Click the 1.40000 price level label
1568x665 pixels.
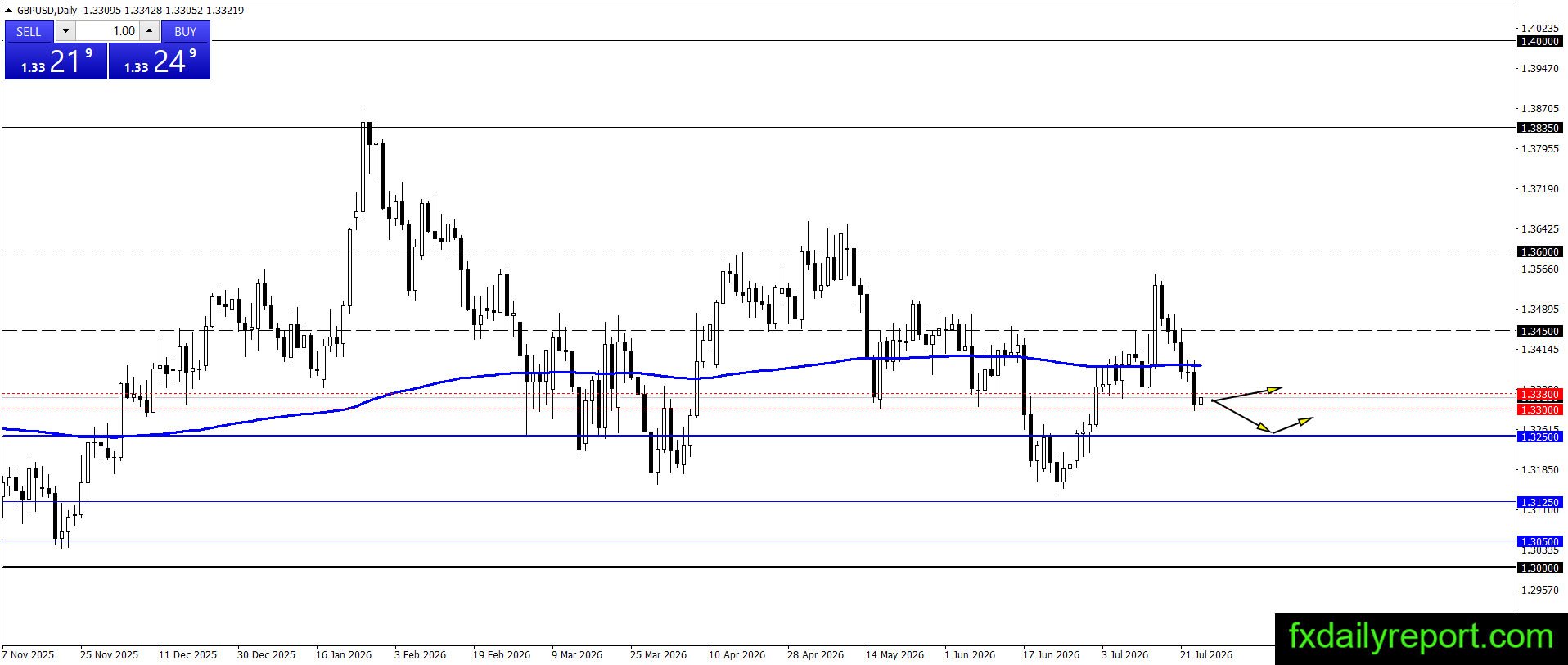pyautogui.click(x=1539, y=41)
